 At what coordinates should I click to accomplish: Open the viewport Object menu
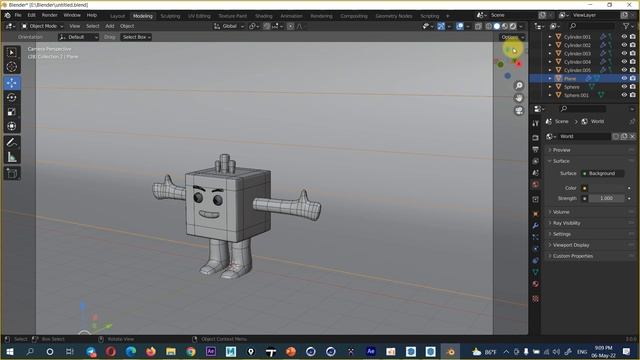pos(127,26)
